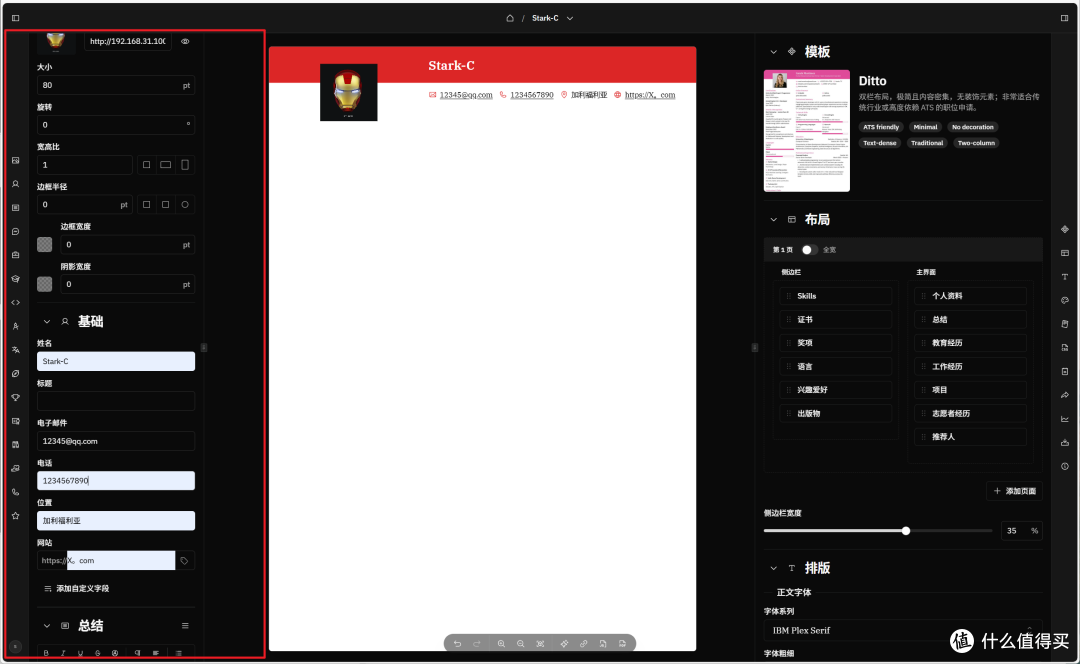
Task: Collapse the 模板 section
Action: (x=773, y=52)
